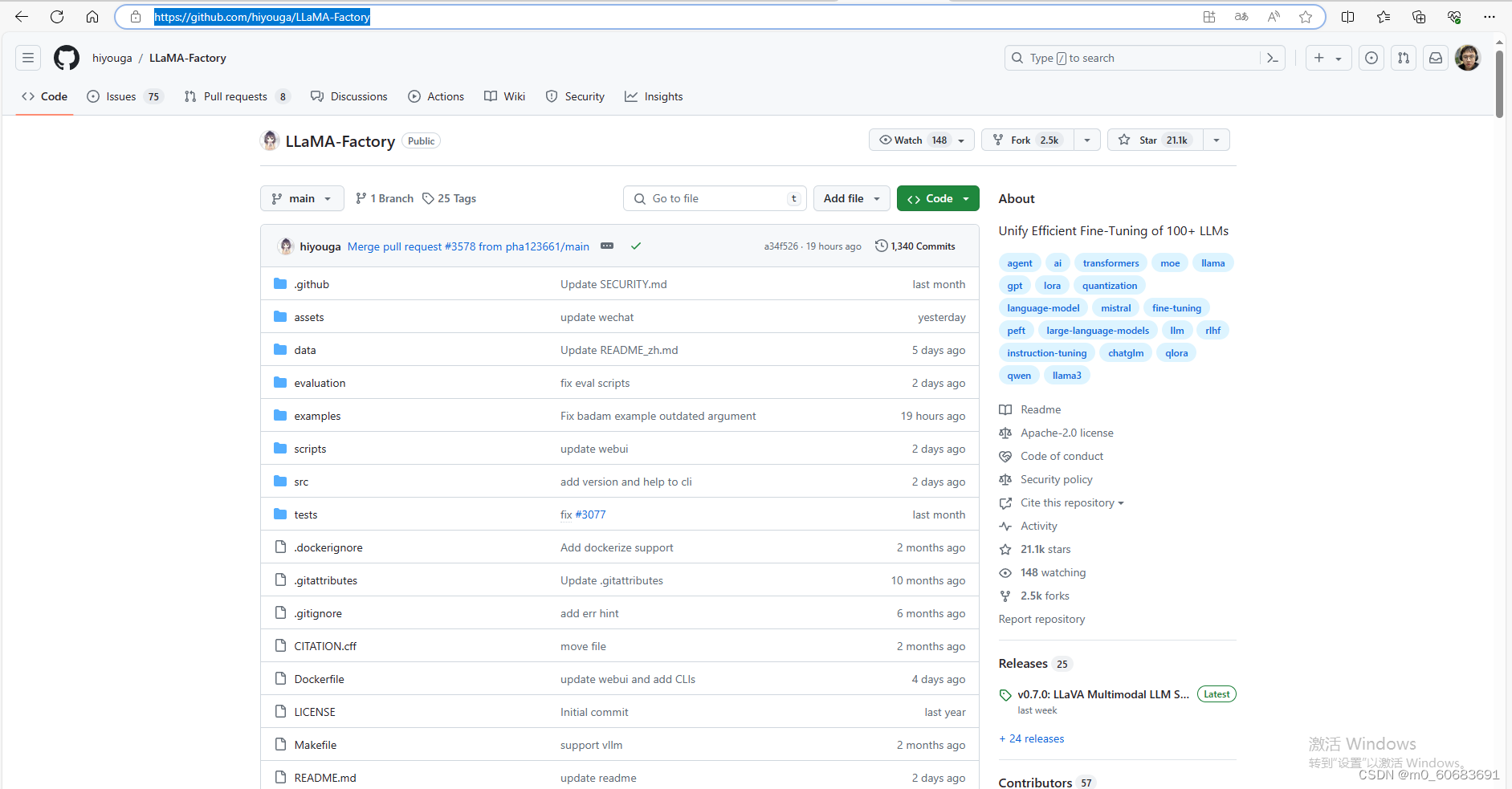Expand Create new plus dropdown
1512x789 pixels.
pos(1328,58)
